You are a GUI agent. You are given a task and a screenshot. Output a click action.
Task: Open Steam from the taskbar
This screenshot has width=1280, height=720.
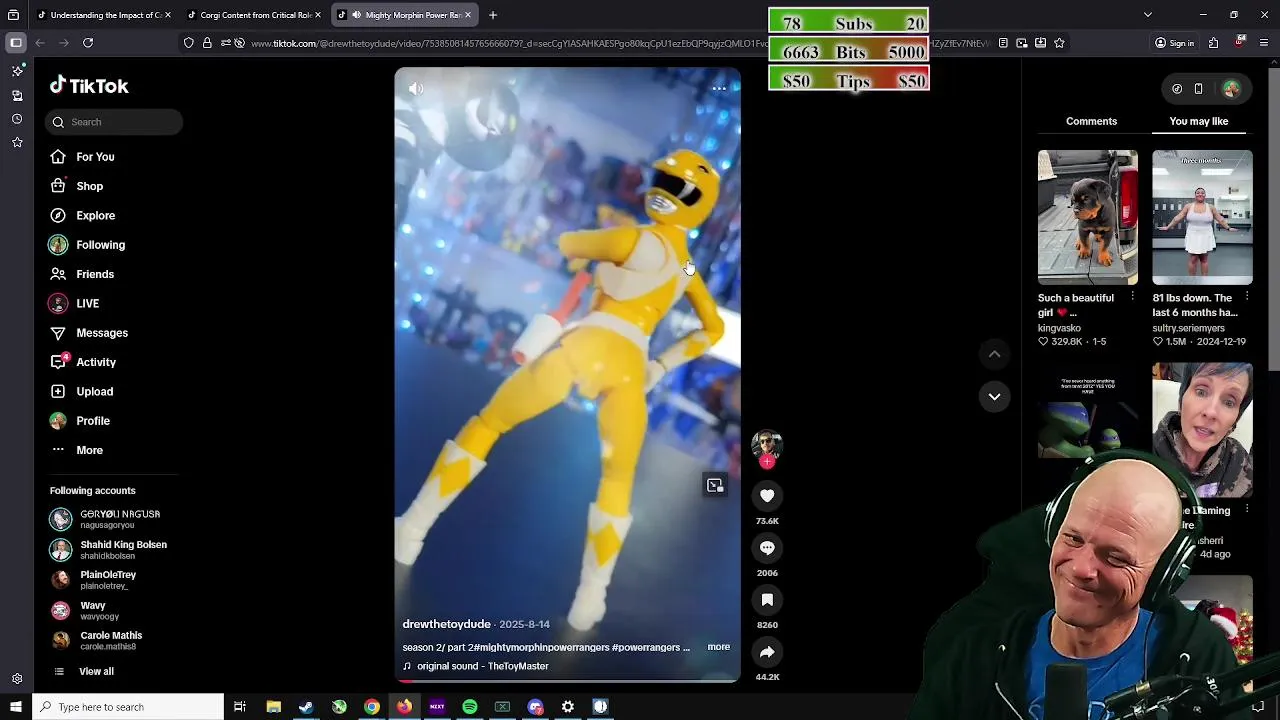pos(306,707)
